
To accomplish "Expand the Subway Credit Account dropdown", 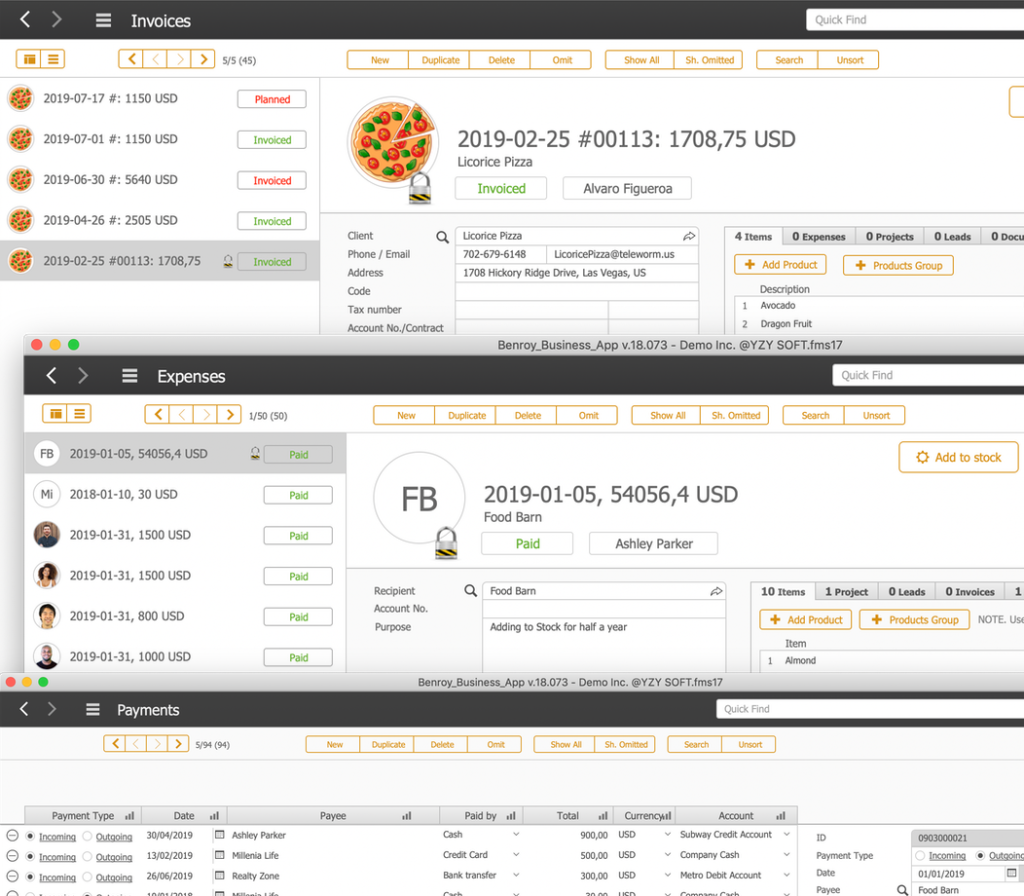I will [787, 835].
